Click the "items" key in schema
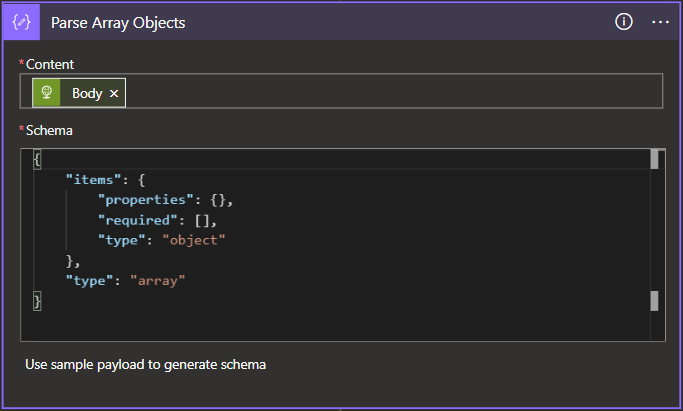Screen dimensions: 683x411 tap(90, 180)
